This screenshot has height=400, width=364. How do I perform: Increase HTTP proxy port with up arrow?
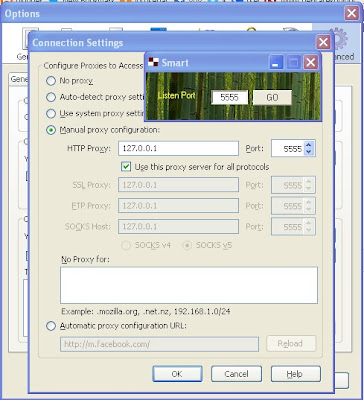[309, 145]
